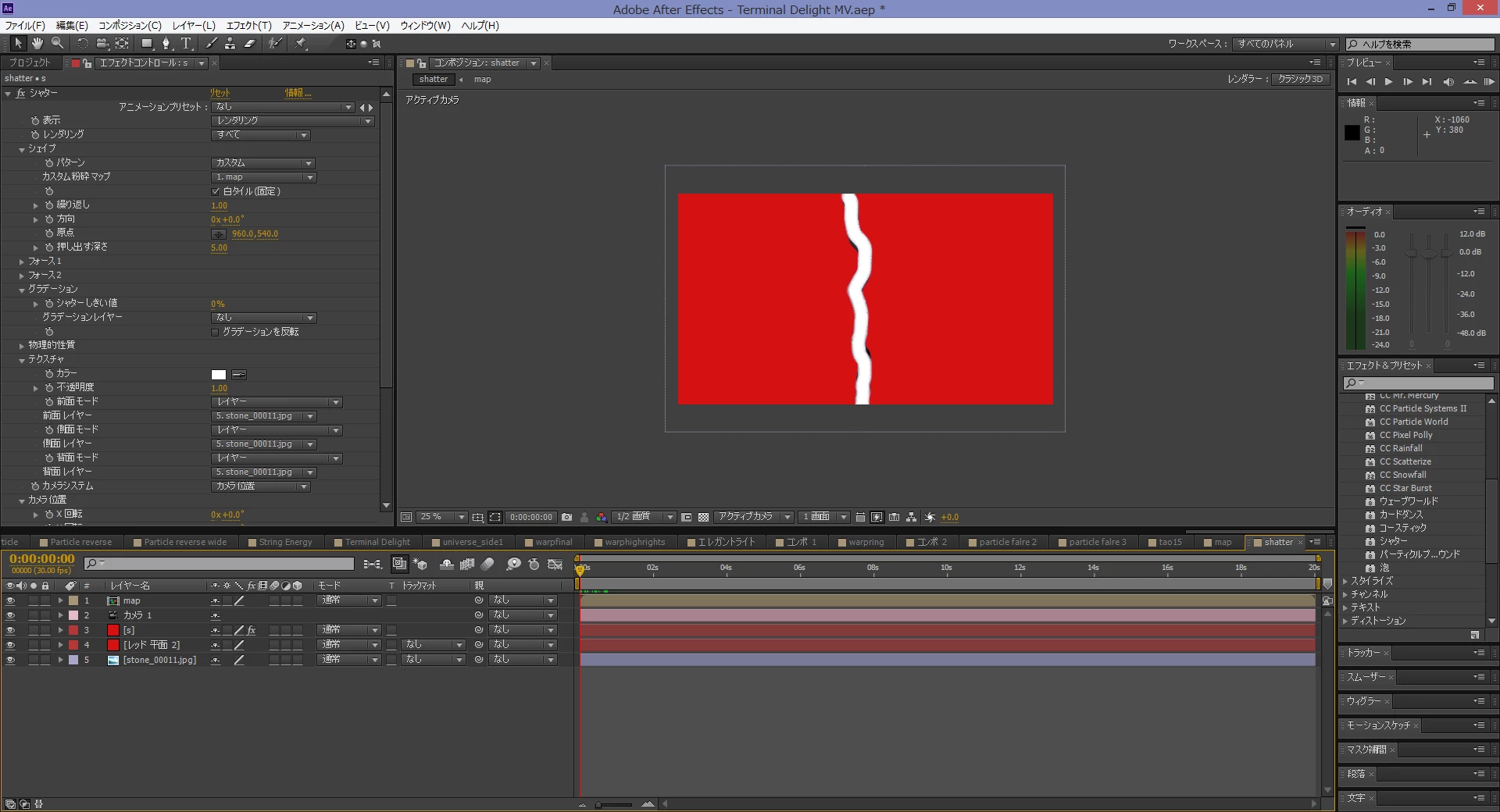The height and width of the screenshot is (812, 1500).
Task: Open the 1/2 画質 resolution dropdown
Action: pos(644,517)
